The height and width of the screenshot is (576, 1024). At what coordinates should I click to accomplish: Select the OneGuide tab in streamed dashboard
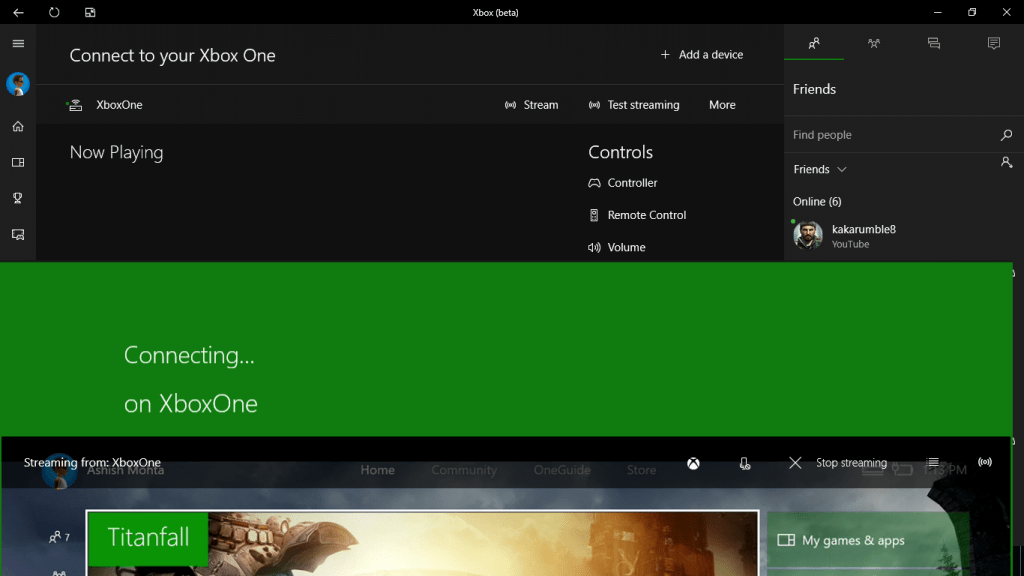(x=562, y=470)
